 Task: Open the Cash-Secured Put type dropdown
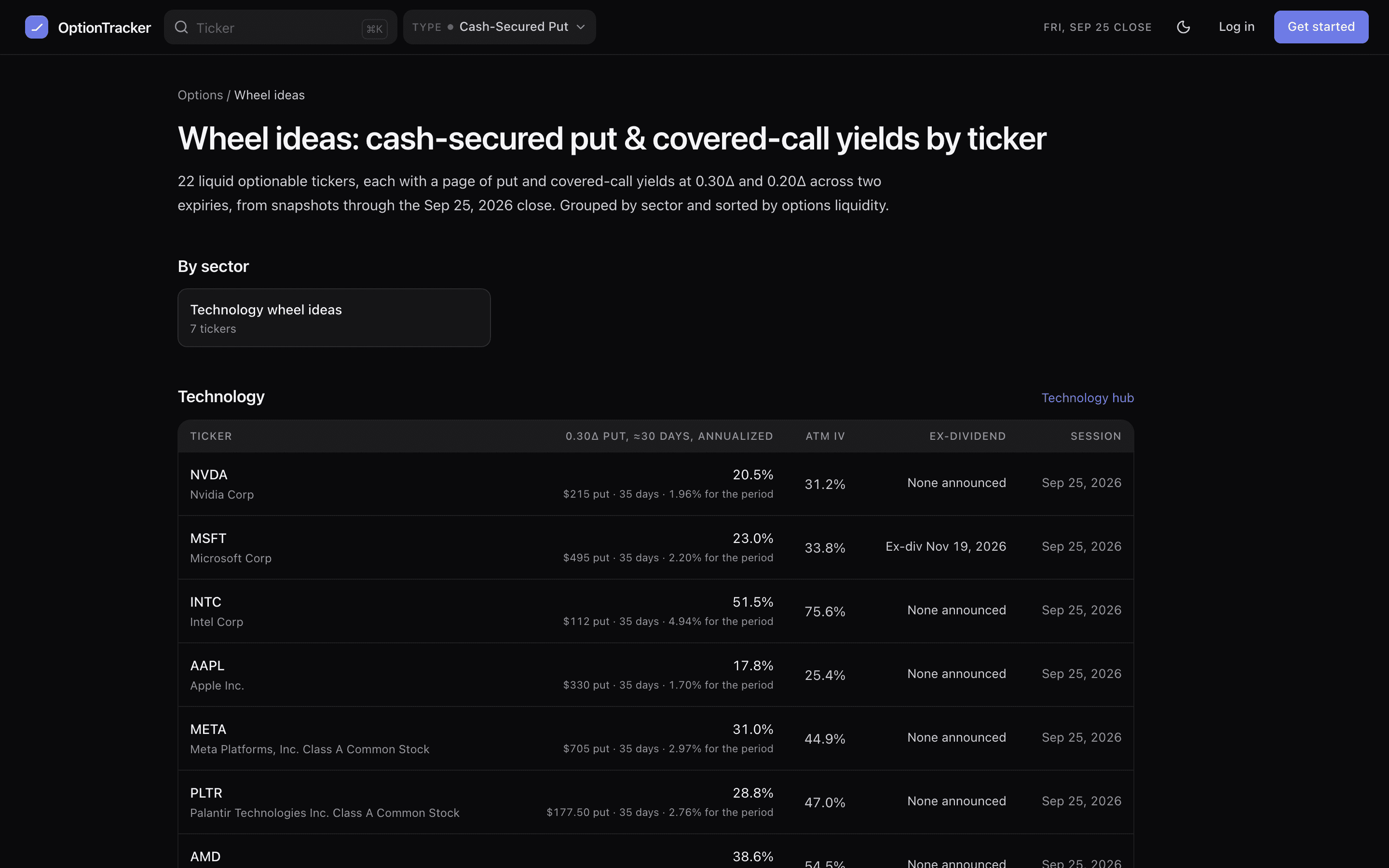pos(499,27)
